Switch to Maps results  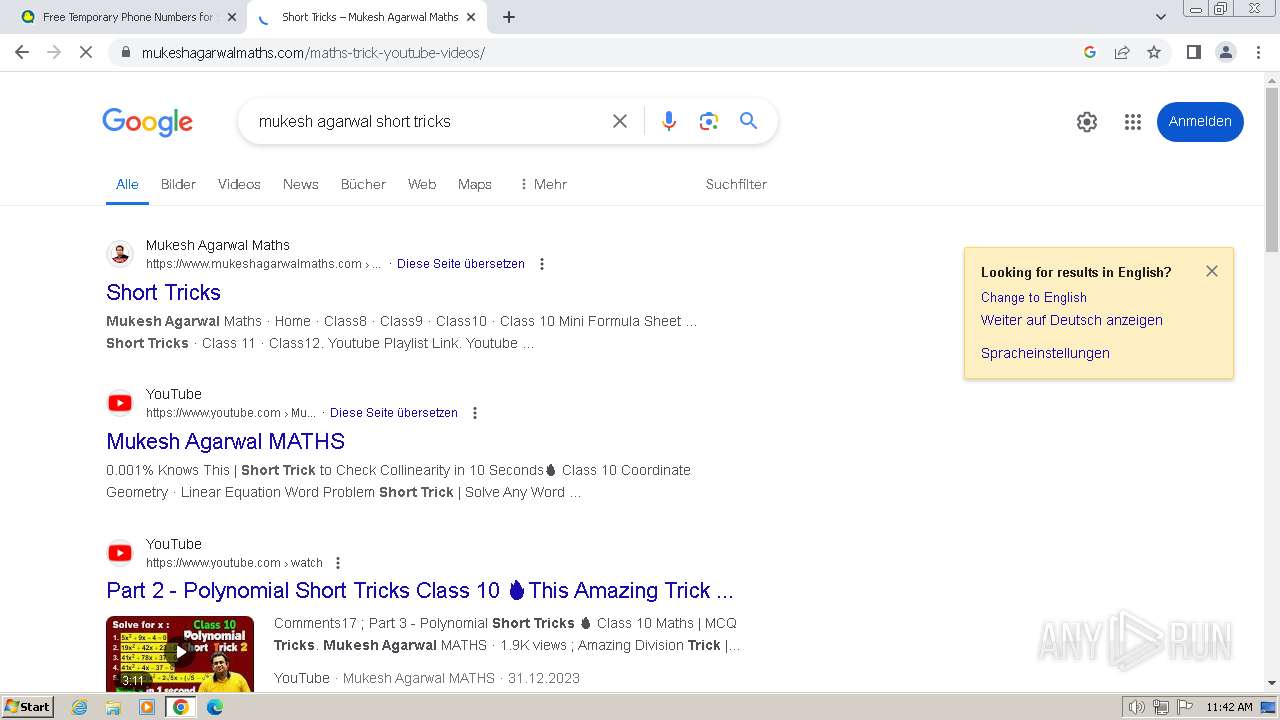click(475, 184)
